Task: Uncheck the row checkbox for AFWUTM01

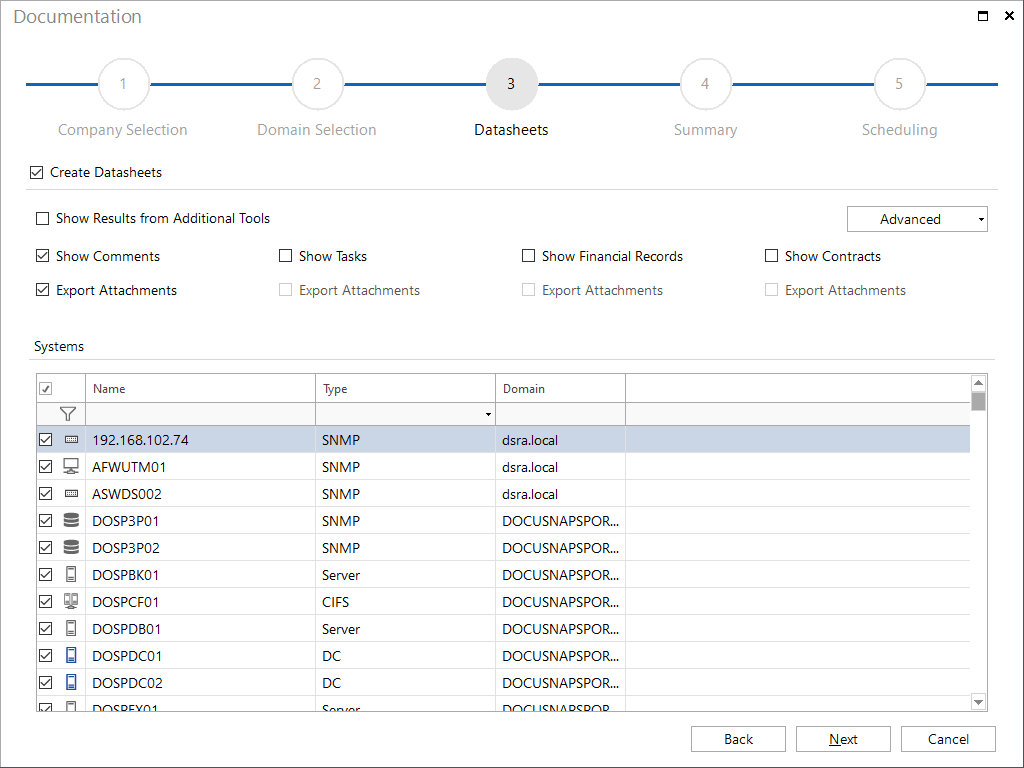Action: pyautogui.click(x=46, y=467)
